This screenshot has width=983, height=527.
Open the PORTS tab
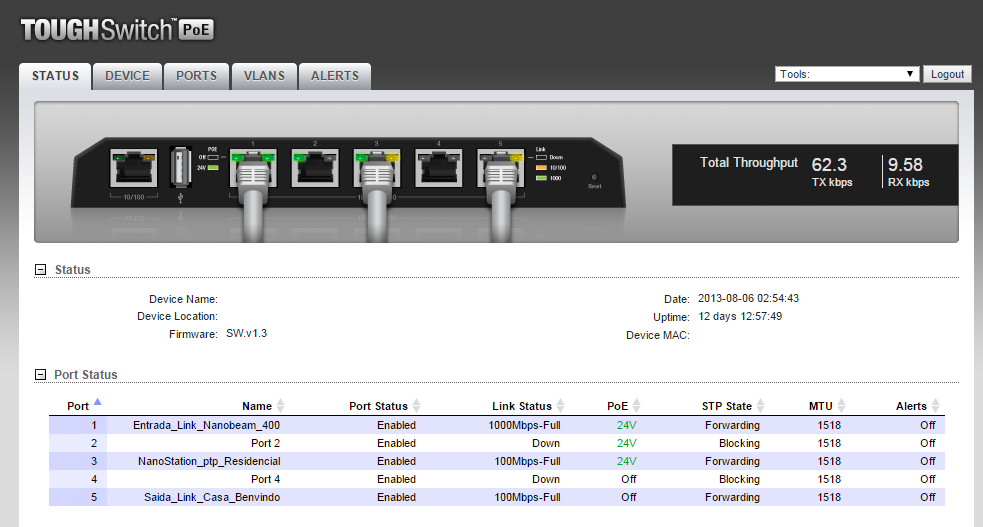click(x=196, y=76)
